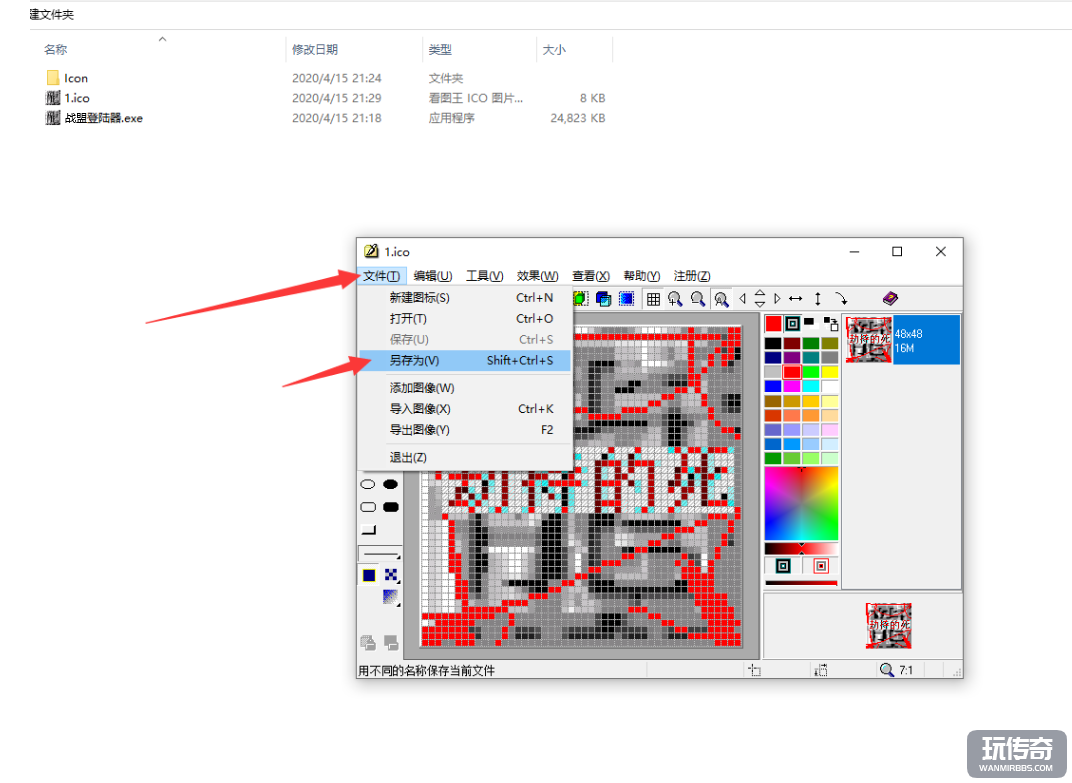
Task: Select the solid fill mode square
Action: pos(368,575)
